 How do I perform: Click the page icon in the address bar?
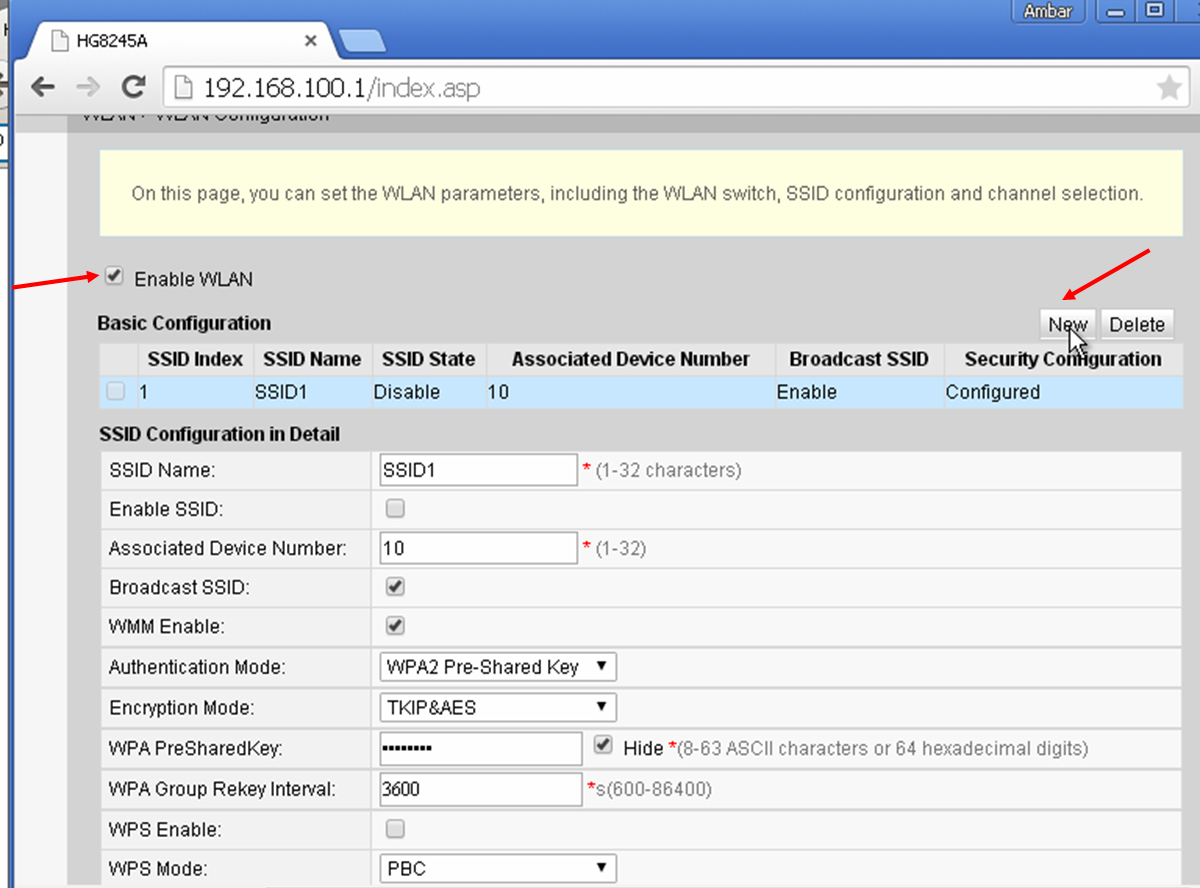(x=183, y=88)
